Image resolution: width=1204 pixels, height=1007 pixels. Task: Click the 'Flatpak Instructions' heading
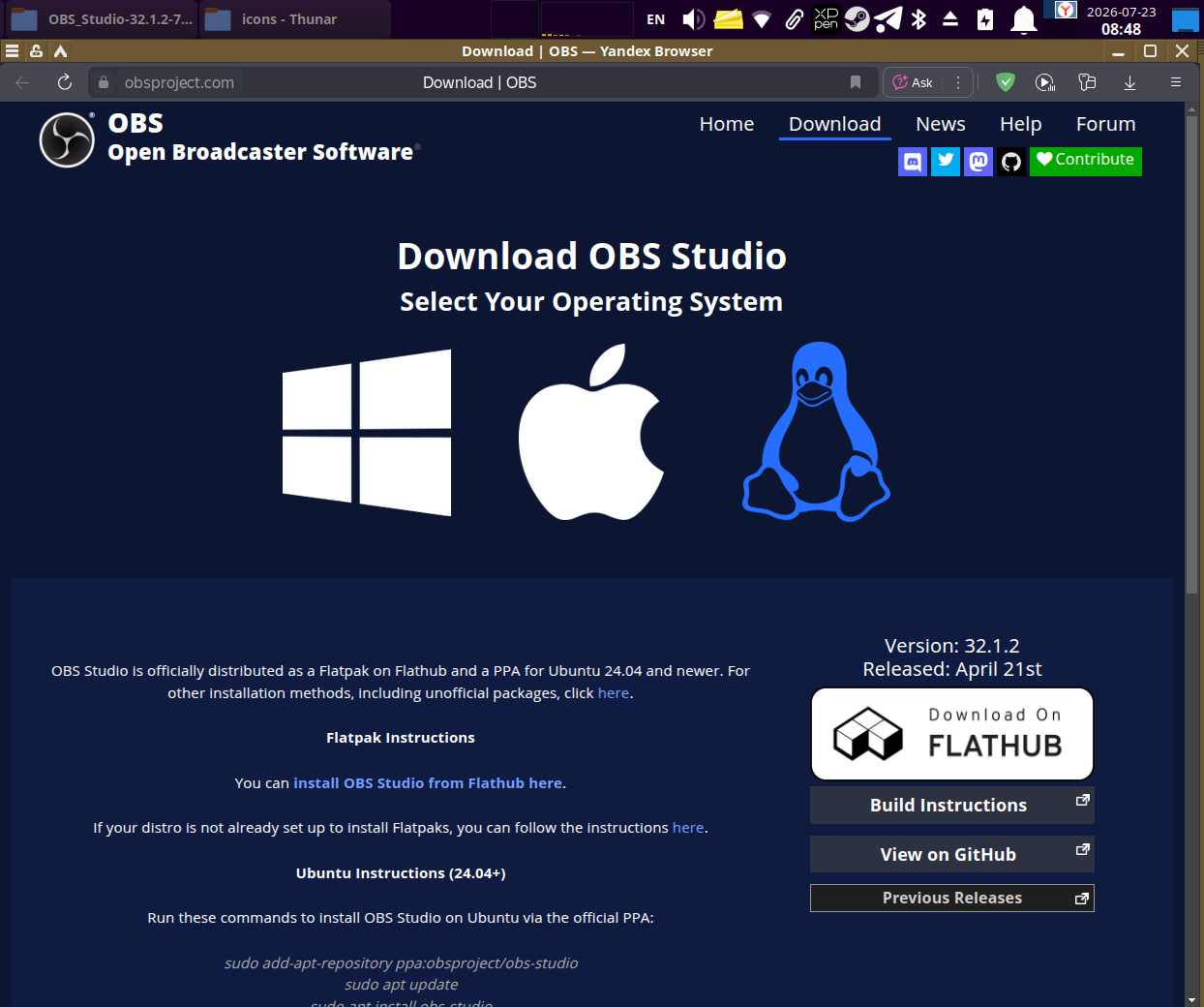pos(401,737)
